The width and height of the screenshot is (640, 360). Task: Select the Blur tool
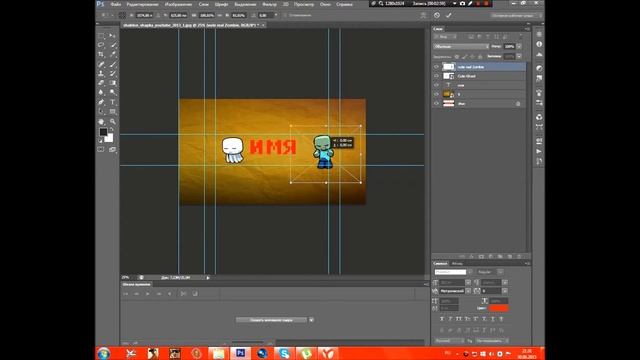click(101, 92)
